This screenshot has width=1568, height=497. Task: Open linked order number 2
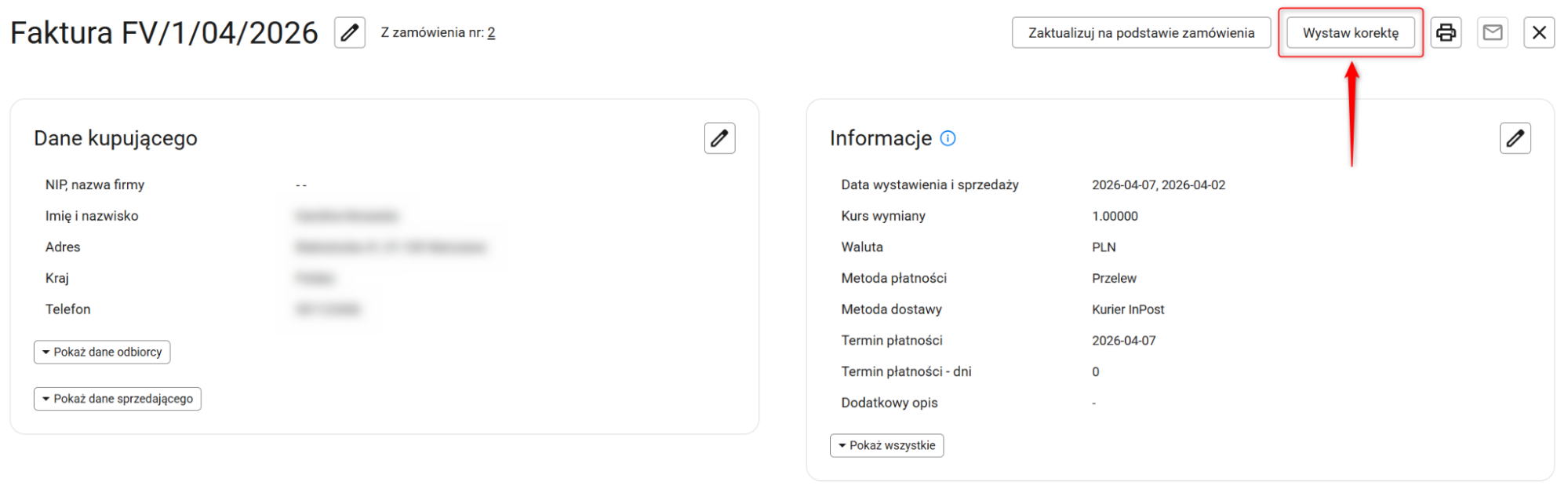tap(491, 33)
